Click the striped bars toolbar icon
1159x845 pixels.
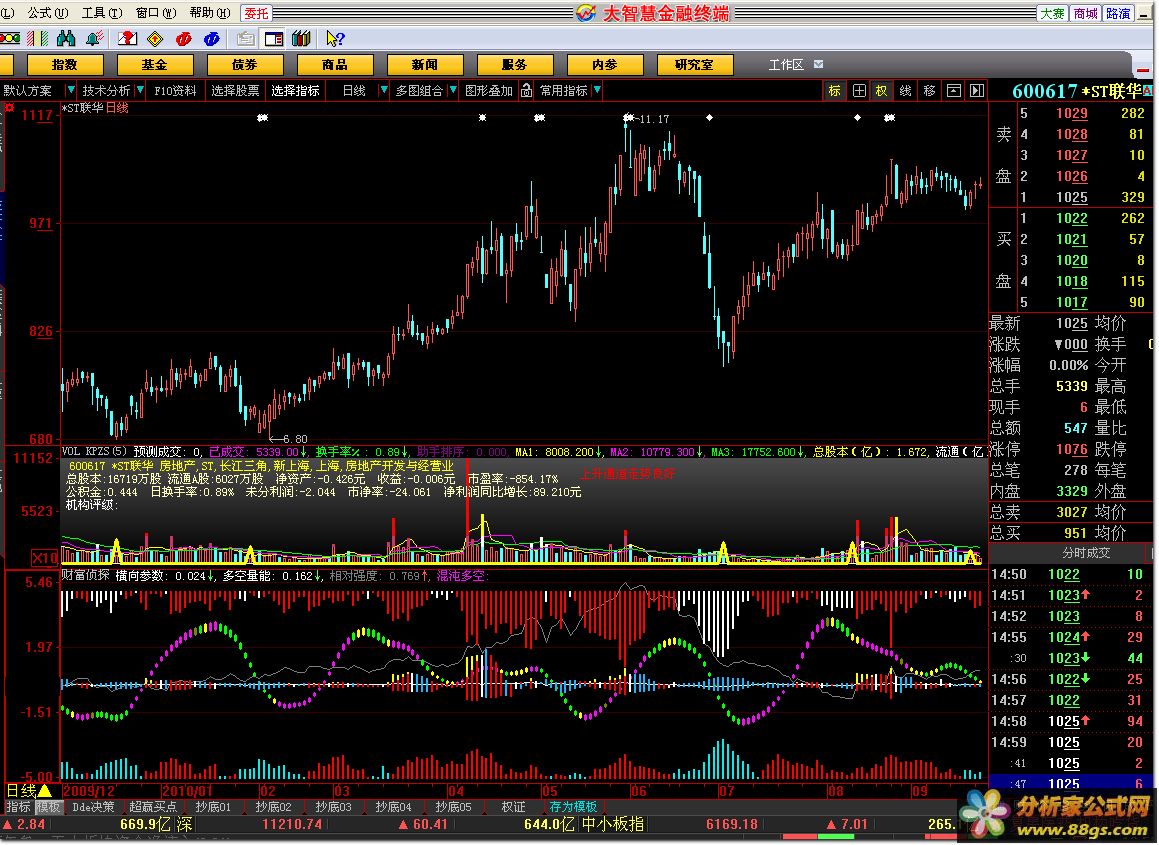pyautogui.click(x=37, y=38)
